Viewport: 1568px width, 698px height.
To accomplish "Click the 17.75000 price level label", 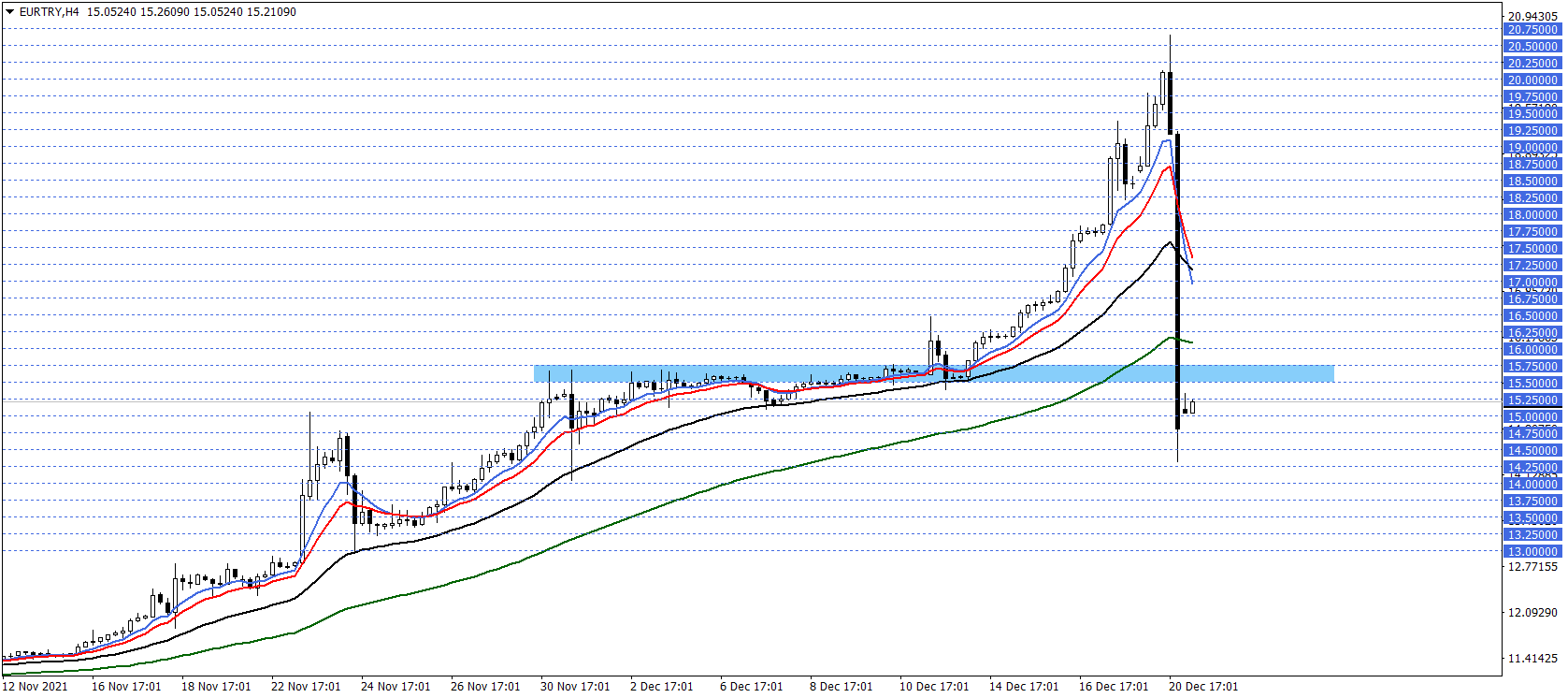I will (x=1532, y=232).
